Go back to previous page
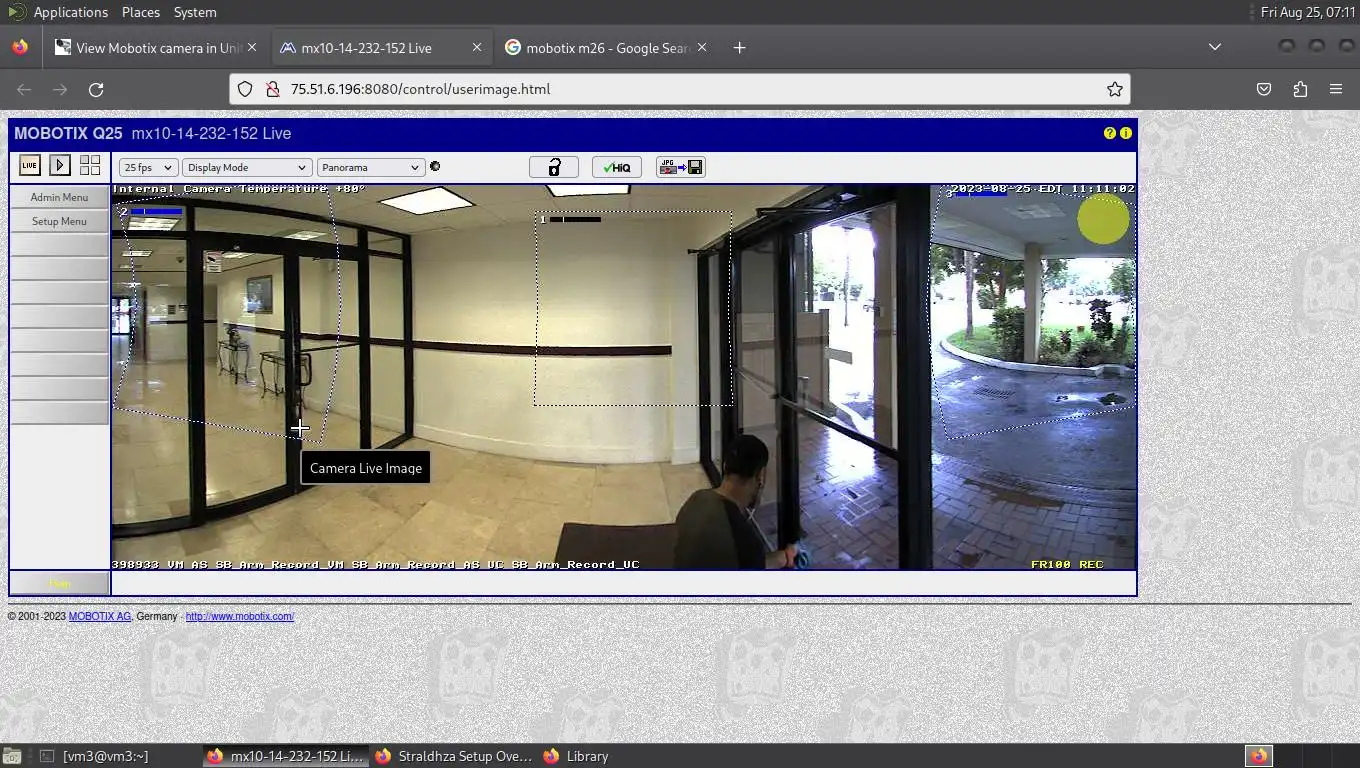The image size is (1360, 768). coord(24,89)
